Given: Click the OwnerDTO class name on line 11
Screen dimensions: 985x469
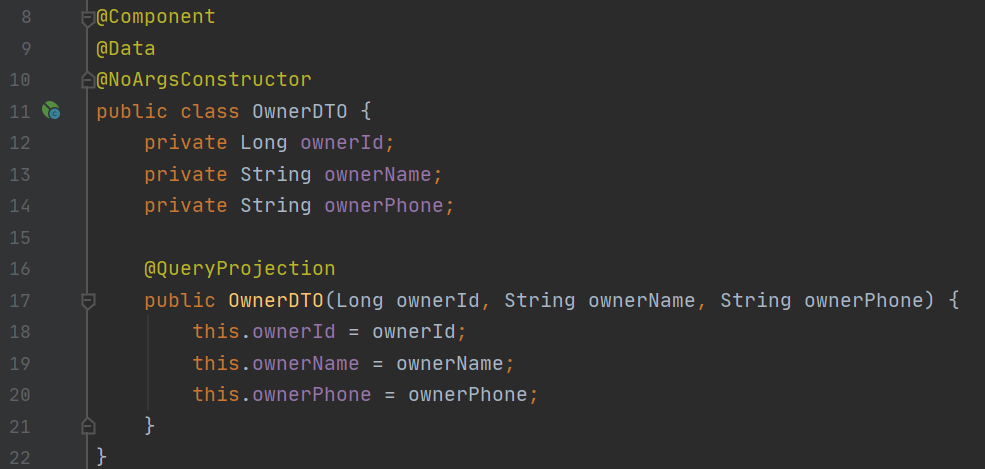Looking at the screenshot, I should (x=300, y=112).
